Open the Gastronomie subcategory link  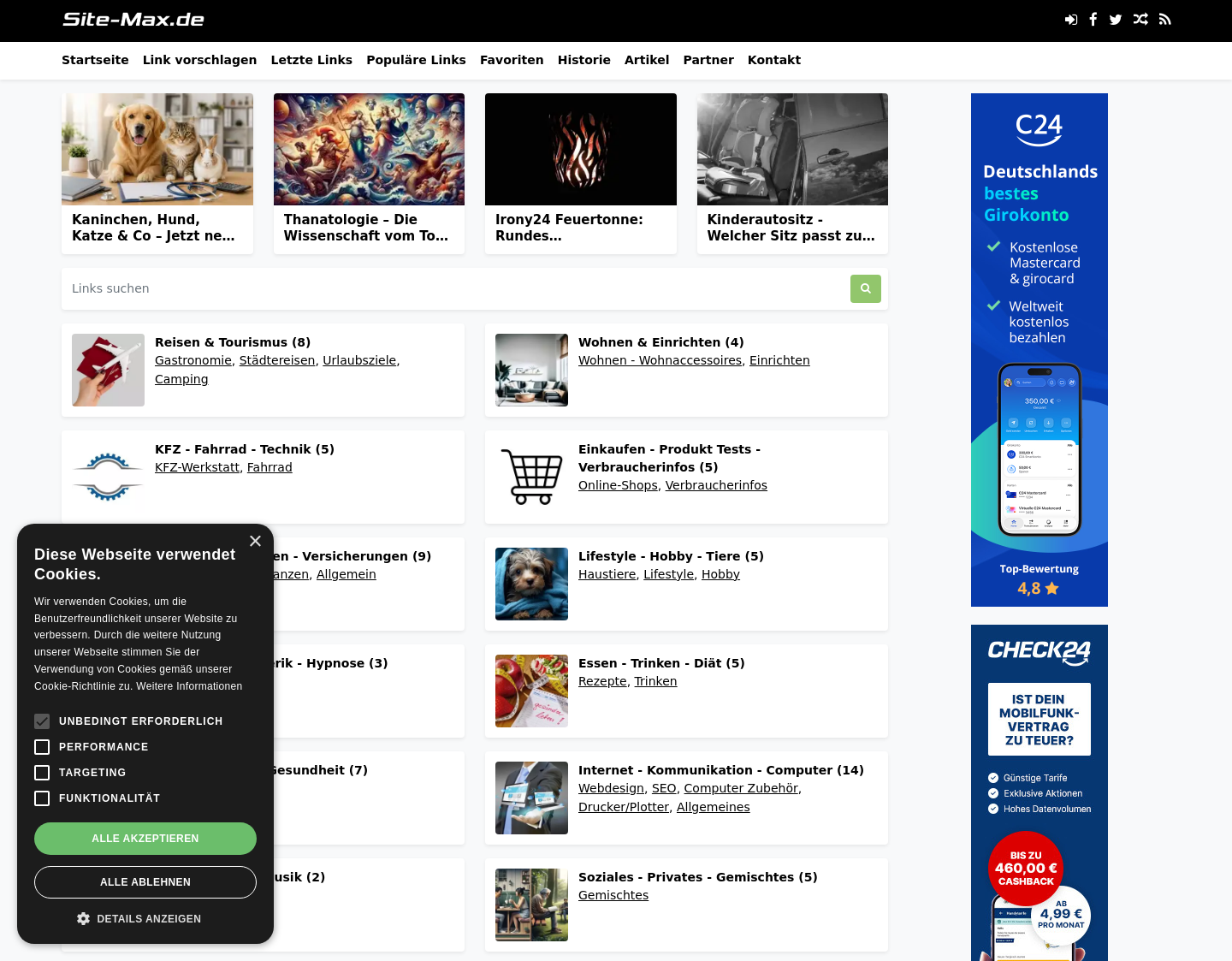[x=193, y=360]
